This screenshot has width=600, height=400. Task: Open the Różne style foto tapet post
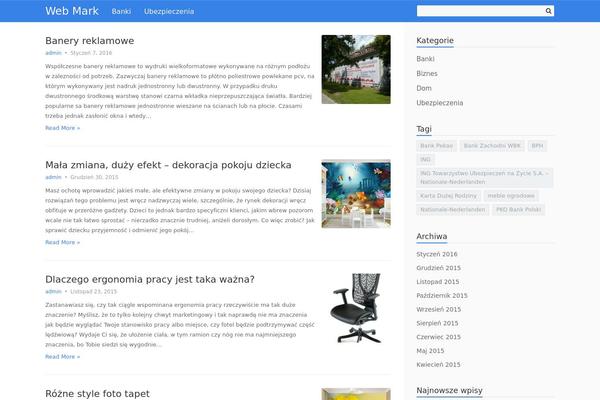tap(97, 393)
